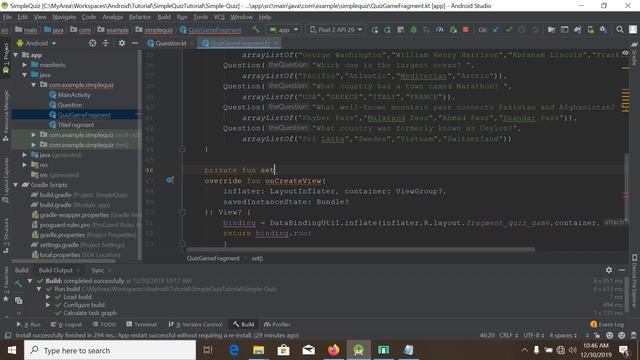Click the Search Everywhere magnifier icon
Screen dimensions: 640x360
point(620,29)
